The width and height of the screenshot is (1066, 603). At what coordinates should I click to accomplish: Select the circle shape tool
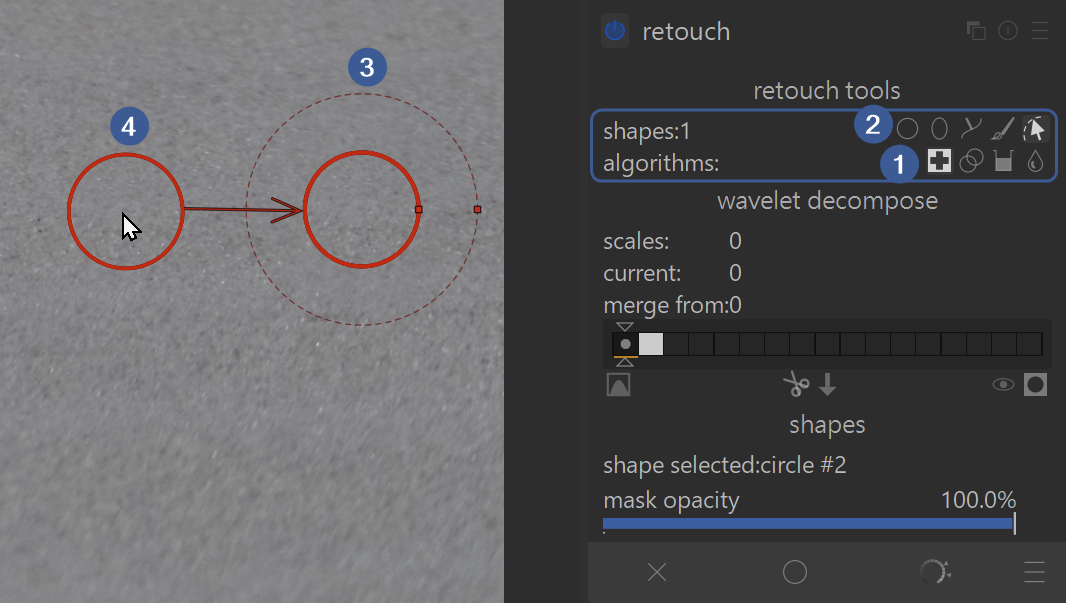click(x=907, y=129)
